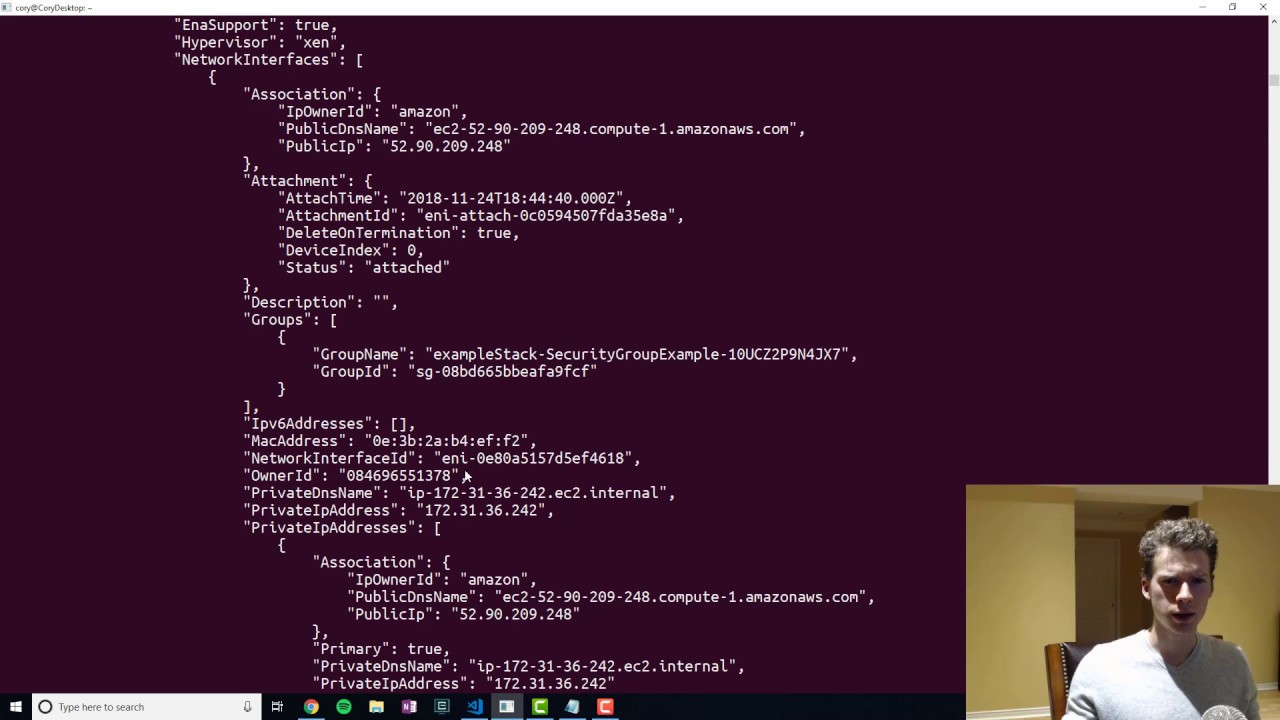Viewport: 1280px width, 720px height.
Task: Click the "AttachTime" timestamp line
Action: pos(455,198)
